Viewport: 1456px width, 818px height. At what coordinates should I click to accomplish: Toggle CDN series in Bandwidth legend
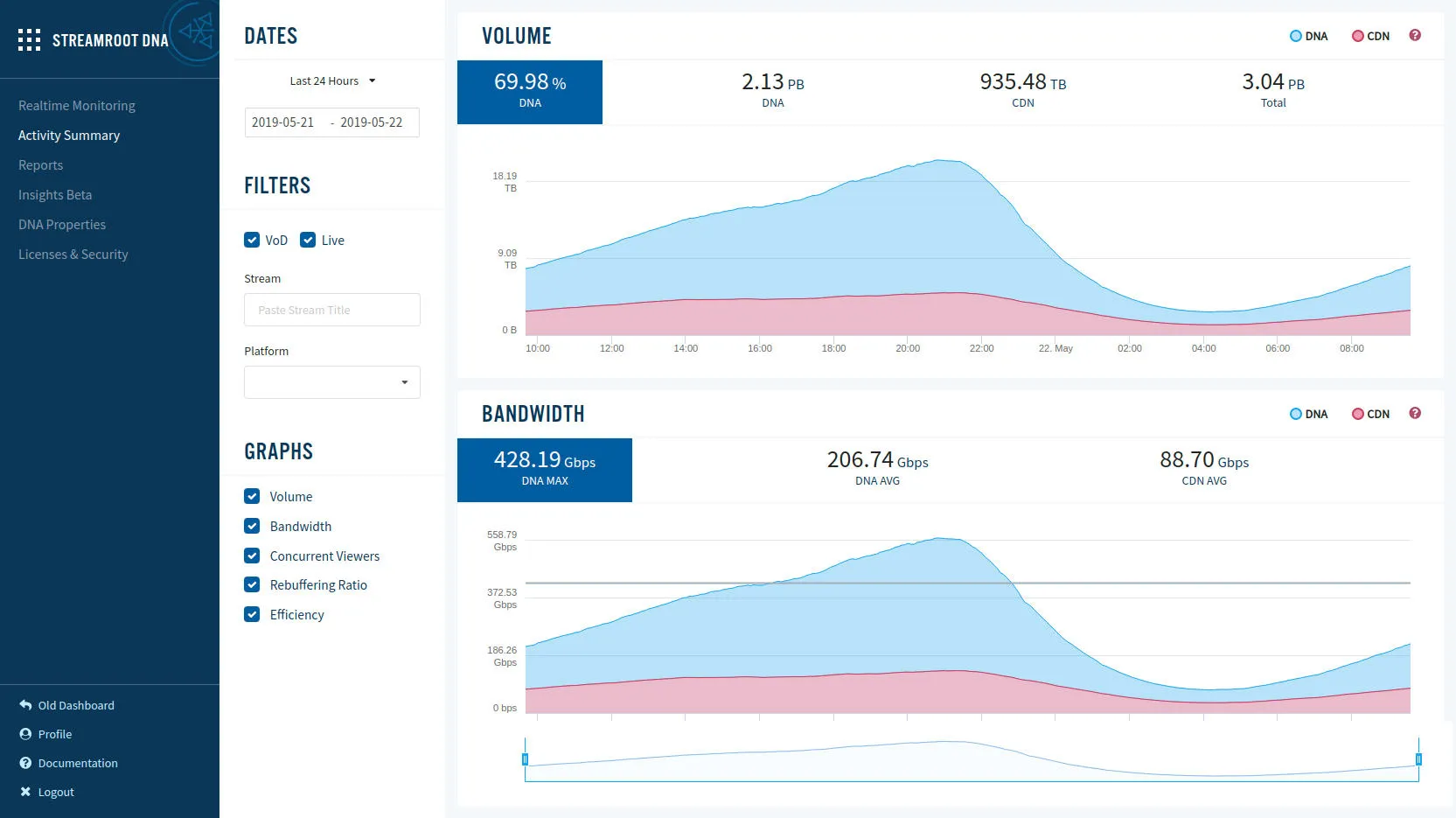tap(1370, 414)
